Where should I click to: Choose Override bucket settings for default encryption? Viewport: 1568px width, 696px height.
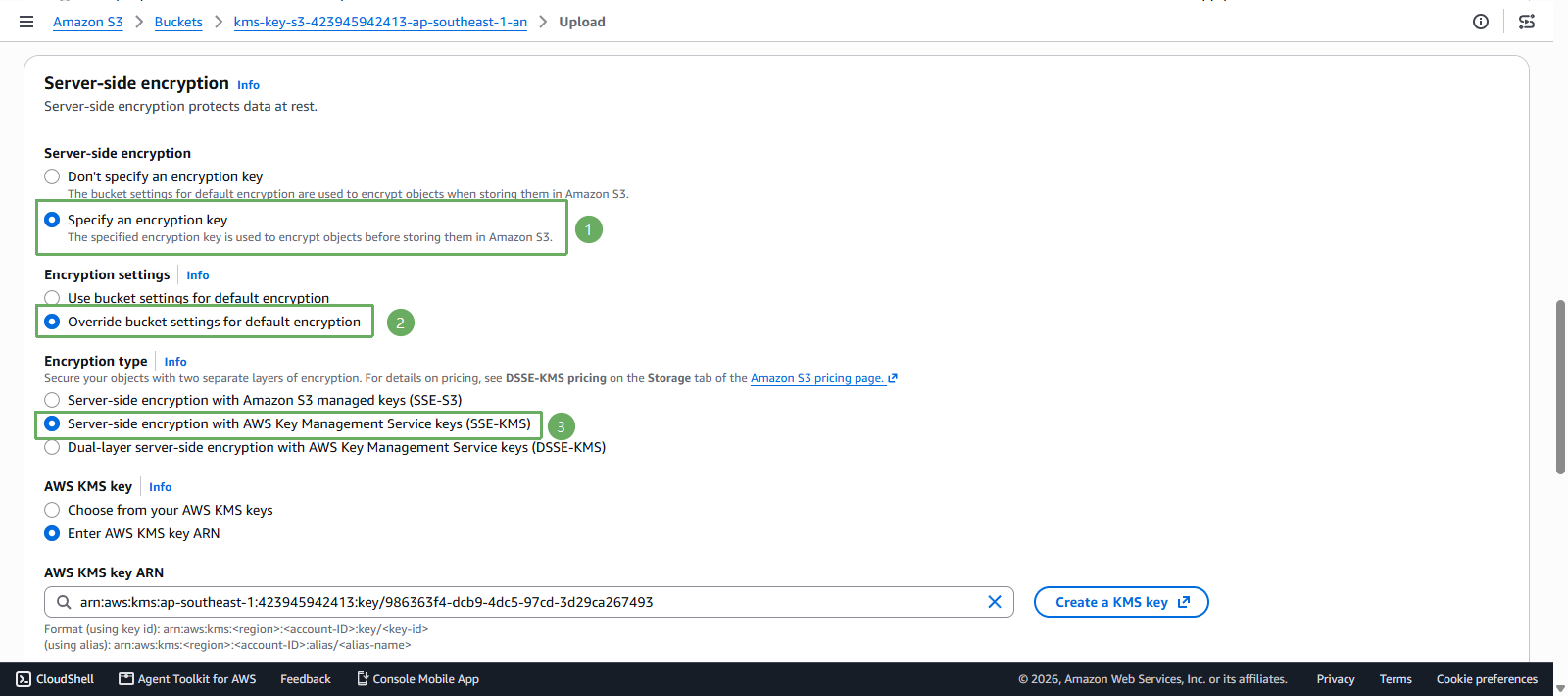(52, 322)
